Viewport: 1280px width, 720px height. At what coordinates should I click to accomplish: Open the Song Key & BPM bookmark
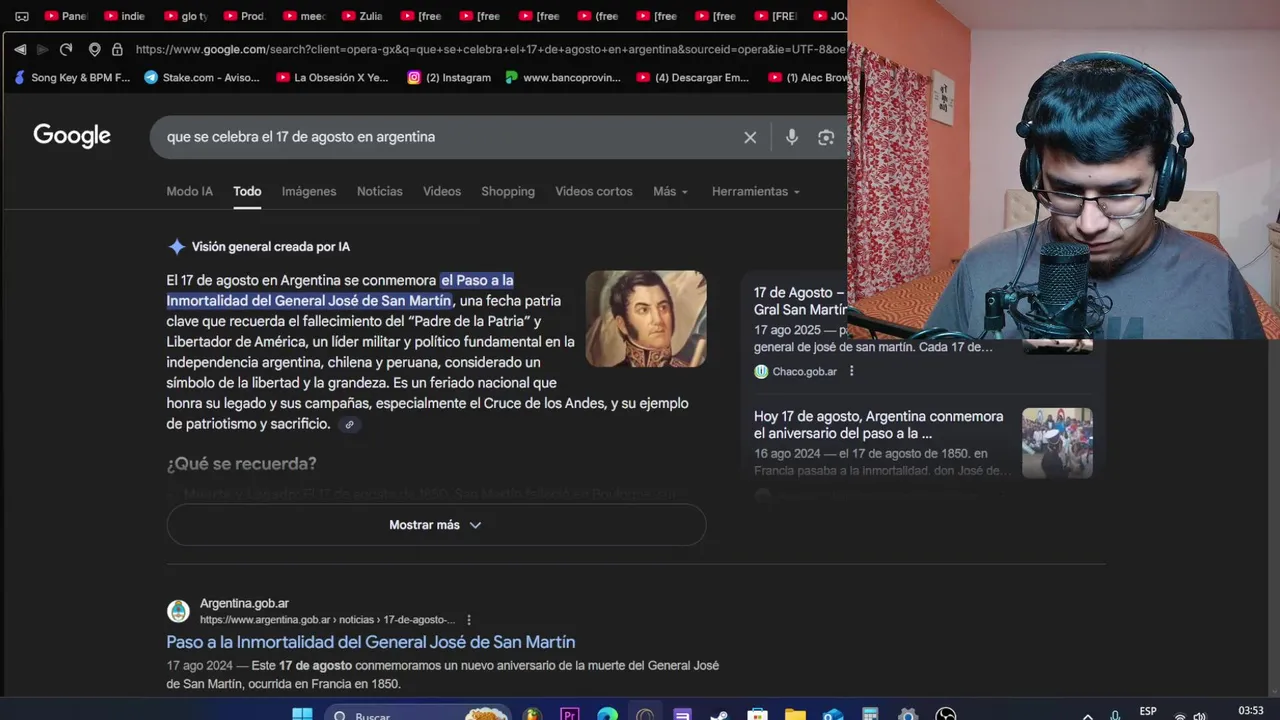point(72,77)
